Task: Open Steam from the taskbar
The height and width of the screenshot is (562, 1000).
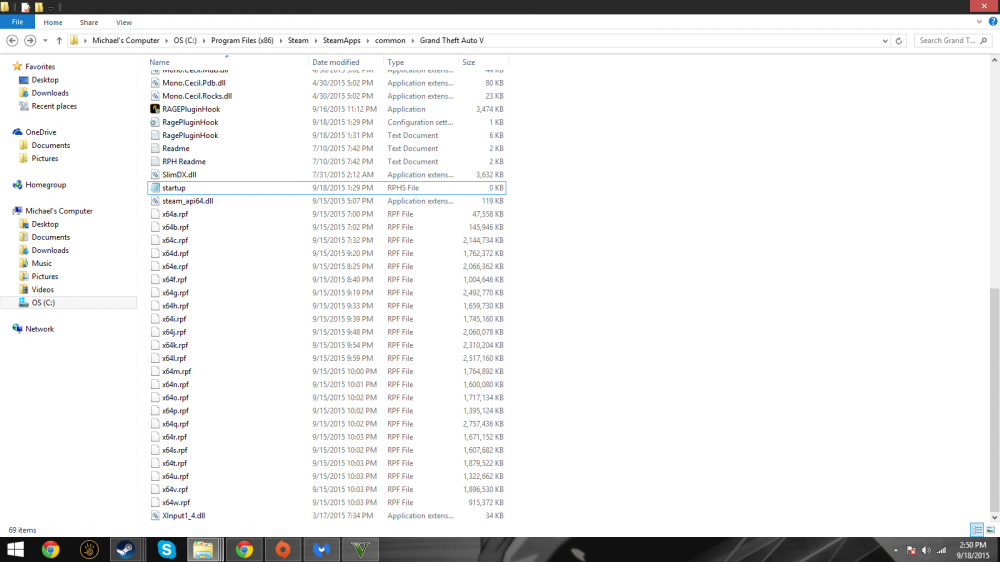Action: (x=125, y=549)
